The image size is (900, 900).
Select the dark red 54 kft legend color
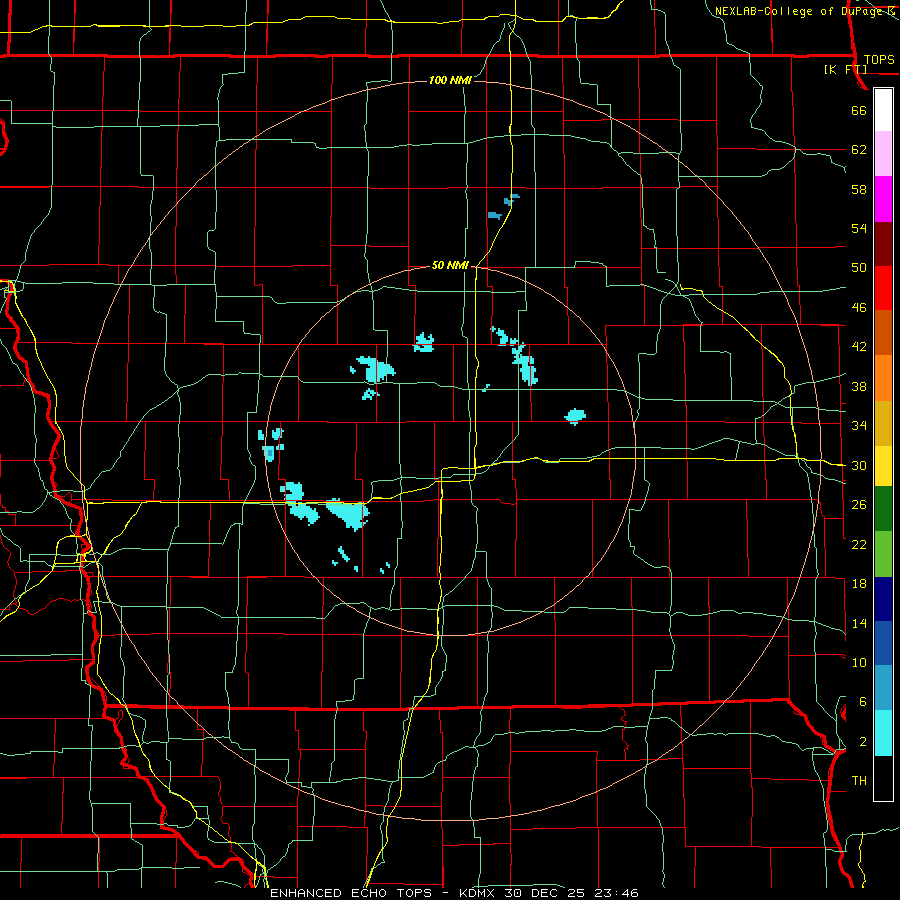point(883,243)
